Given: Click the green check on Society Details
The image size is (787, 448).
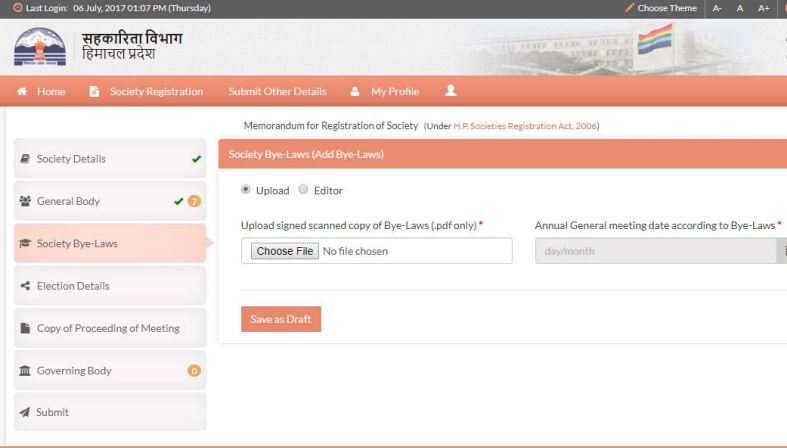Looking at the screenshot, I should click(x=196, y=159).
